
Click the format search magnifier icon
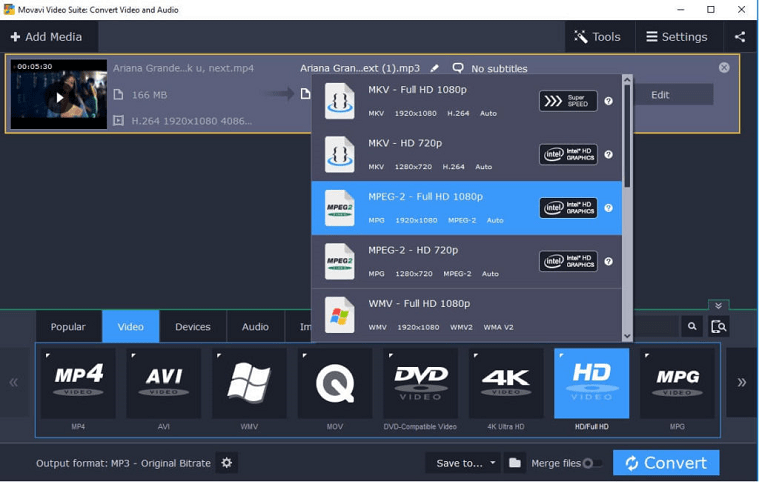click(x=692, y=327)
